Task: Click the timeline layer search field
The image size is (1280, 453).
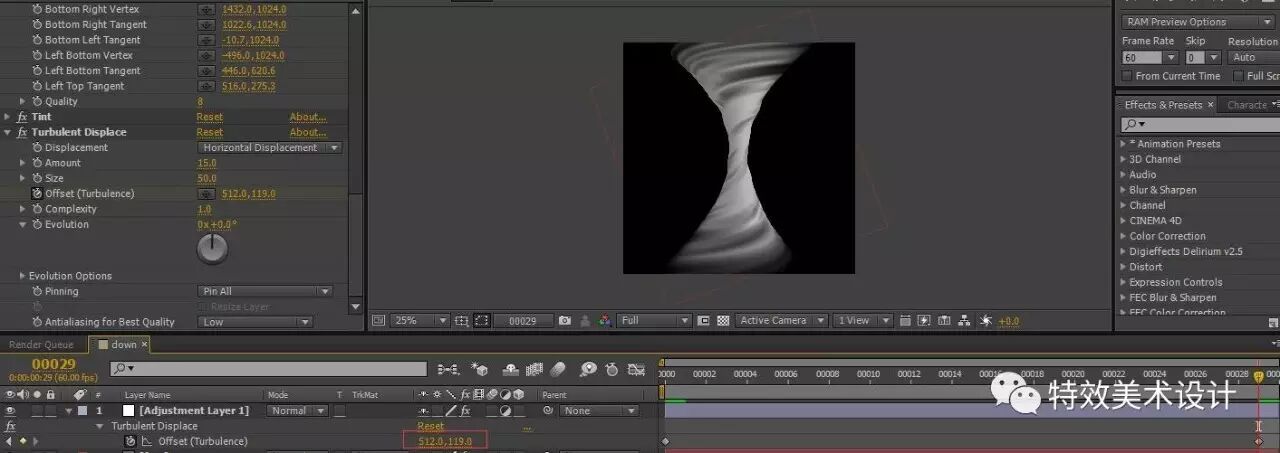Action: (269, 369)
